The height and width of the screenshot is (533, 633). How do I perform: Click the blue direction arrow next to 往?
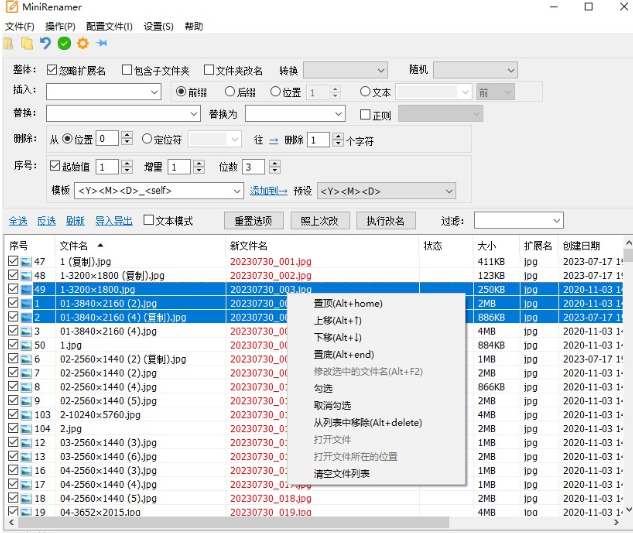pyautogui.click(x=273, y=140)
